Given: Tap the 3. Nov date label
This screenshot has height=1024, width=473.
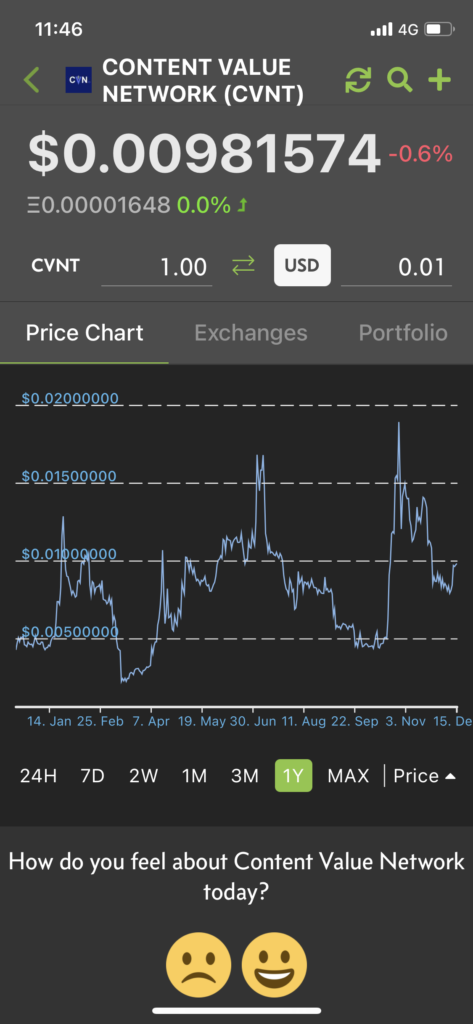Looking at the screenshot, I should (x=405, y=722).
